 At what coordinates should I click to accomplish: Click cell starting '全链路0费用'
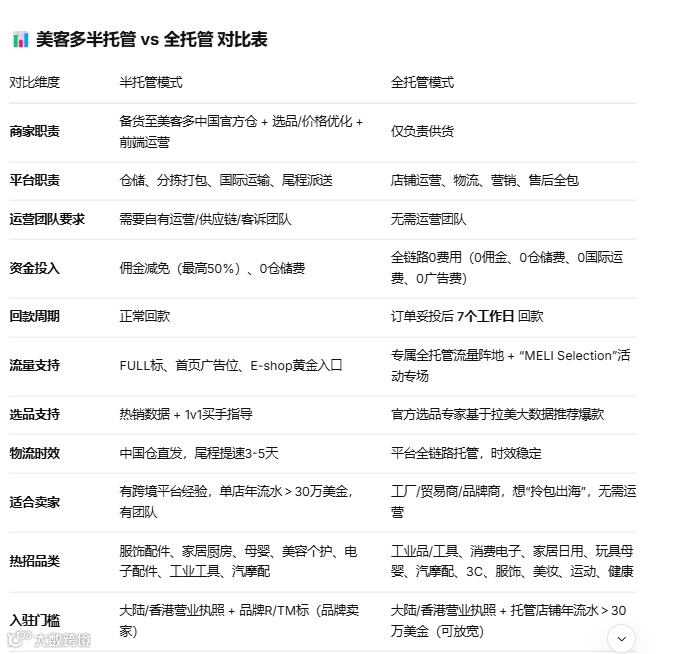pos(507,268)
